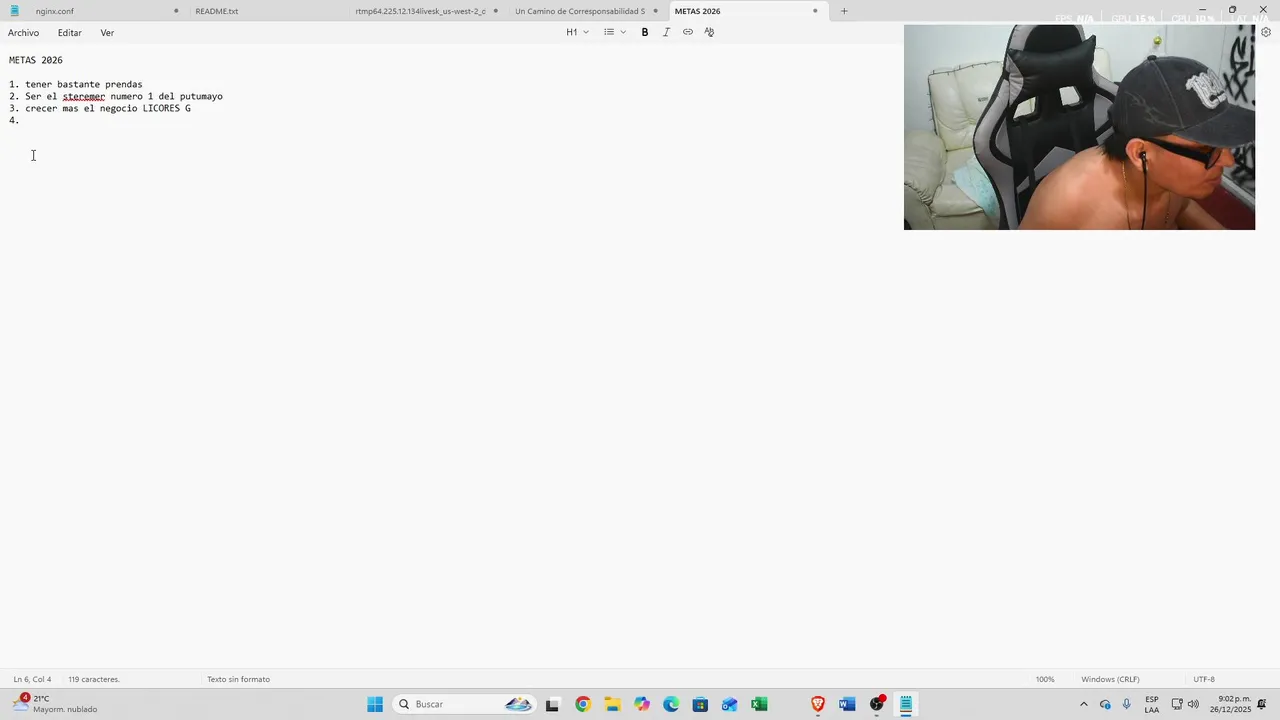
Task: Show hidden system tray icons
Action: point(1083,704)
